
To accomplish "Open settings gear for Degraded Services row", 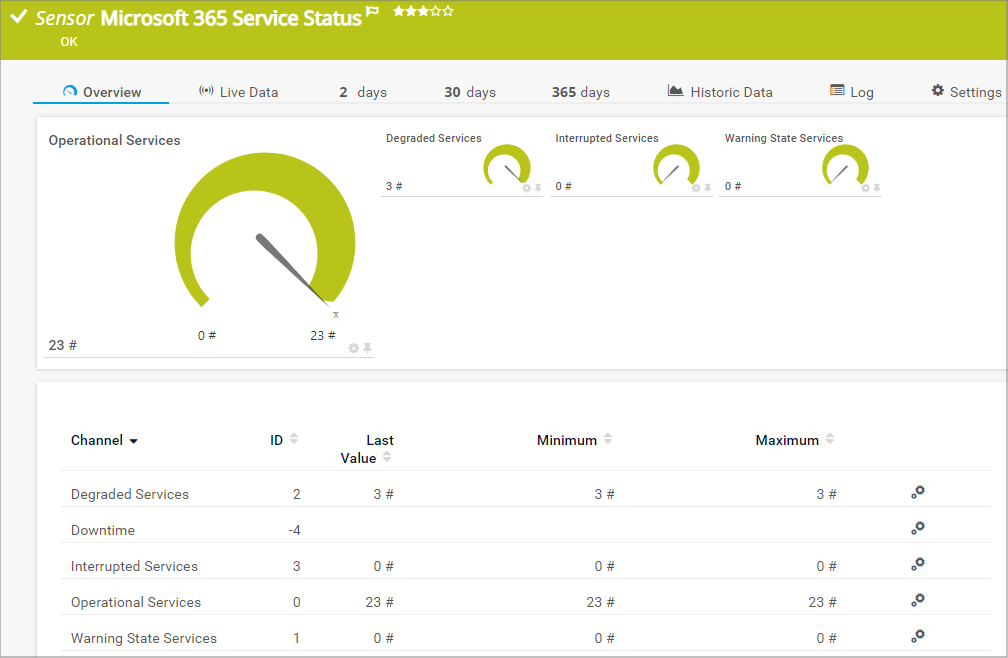I will [917, 492].
